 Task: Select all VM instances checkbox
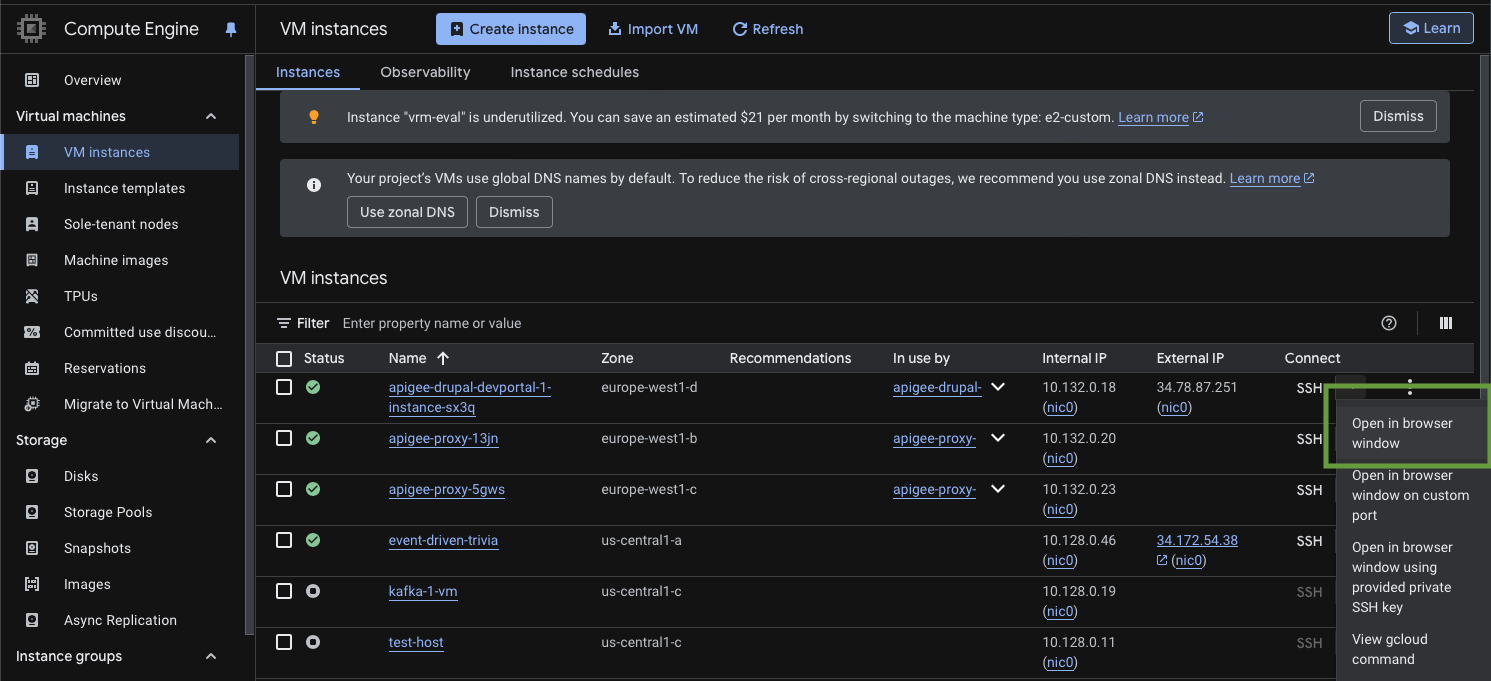point(284,357)
